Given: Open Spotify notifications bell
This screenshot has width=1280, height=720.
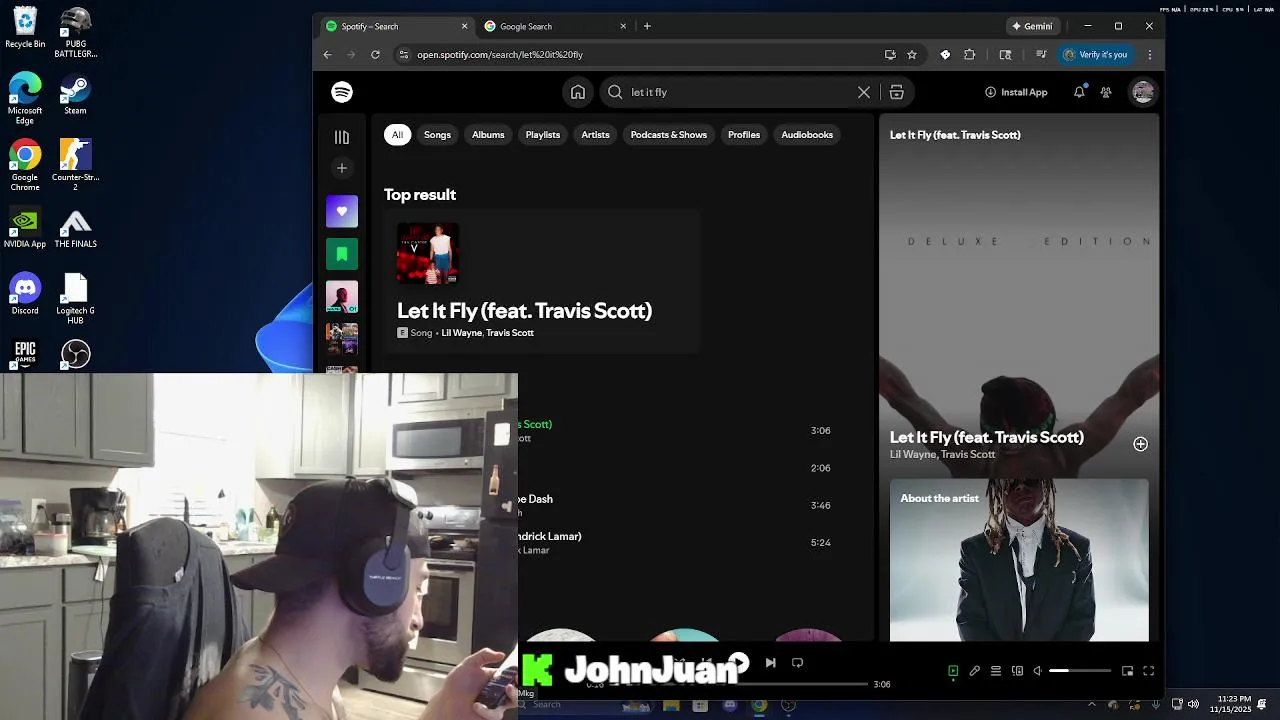Looking at the screenshot, I should click(1079, 92).
